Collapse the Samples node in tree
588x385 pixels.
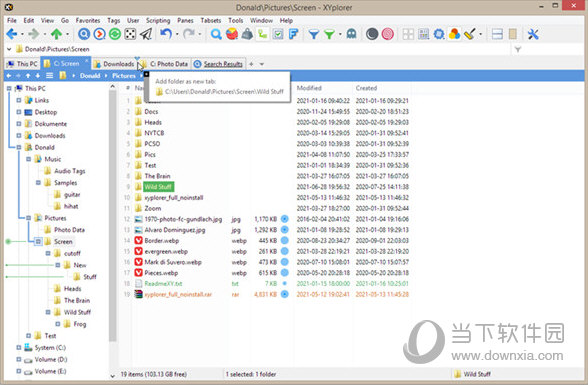38,183
